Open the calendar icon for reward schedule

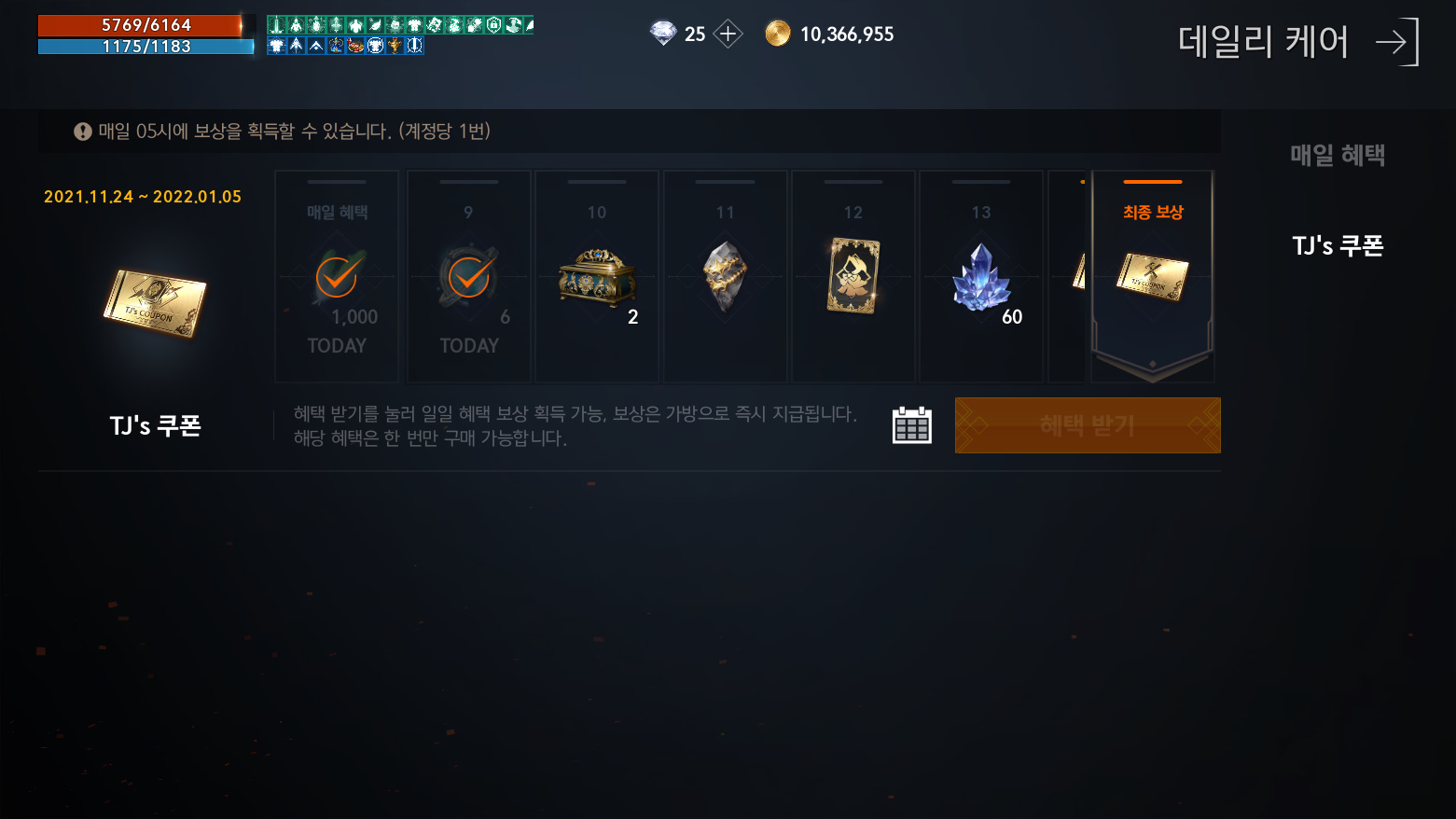click(x=911, y=425)
